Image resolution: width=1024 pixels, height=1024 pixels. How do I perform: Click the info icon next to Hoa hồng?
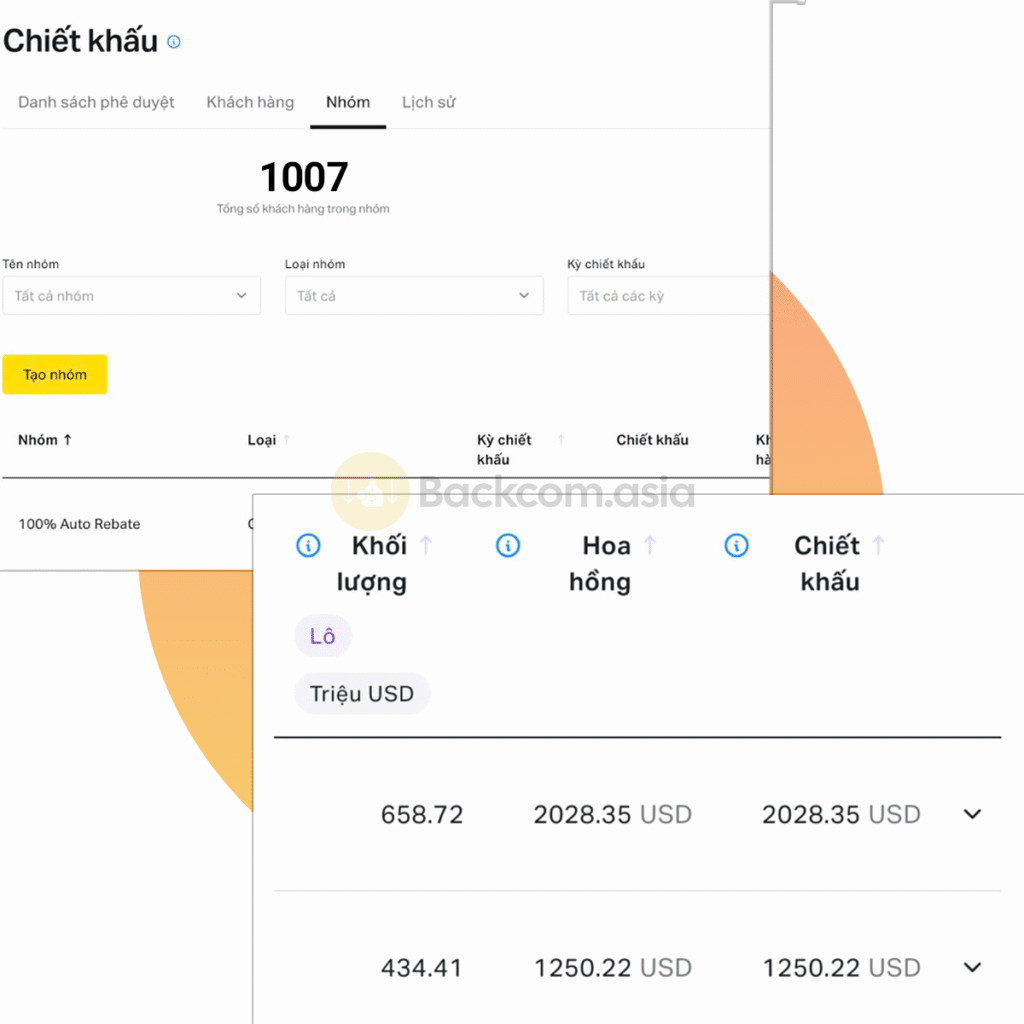click(508, 546)
